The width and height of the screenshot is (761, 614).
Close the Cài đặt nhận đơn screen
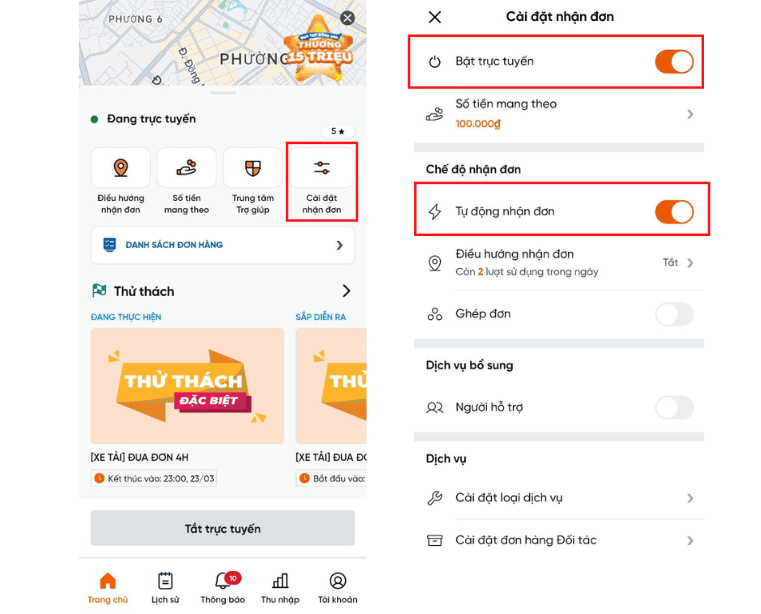pyautogui.click(x=435, y=17)
